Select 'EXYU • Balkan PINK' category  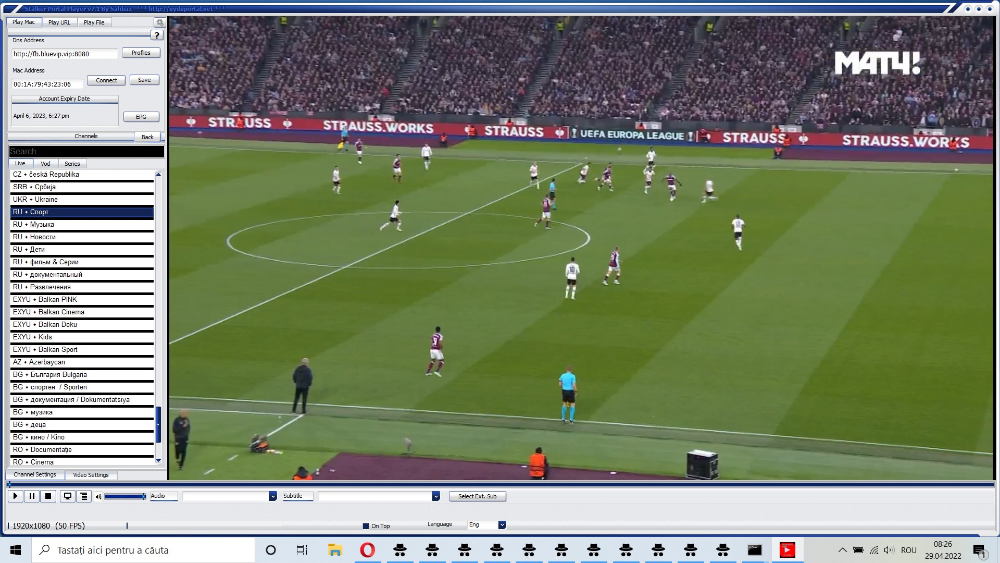tap(82, 299)
